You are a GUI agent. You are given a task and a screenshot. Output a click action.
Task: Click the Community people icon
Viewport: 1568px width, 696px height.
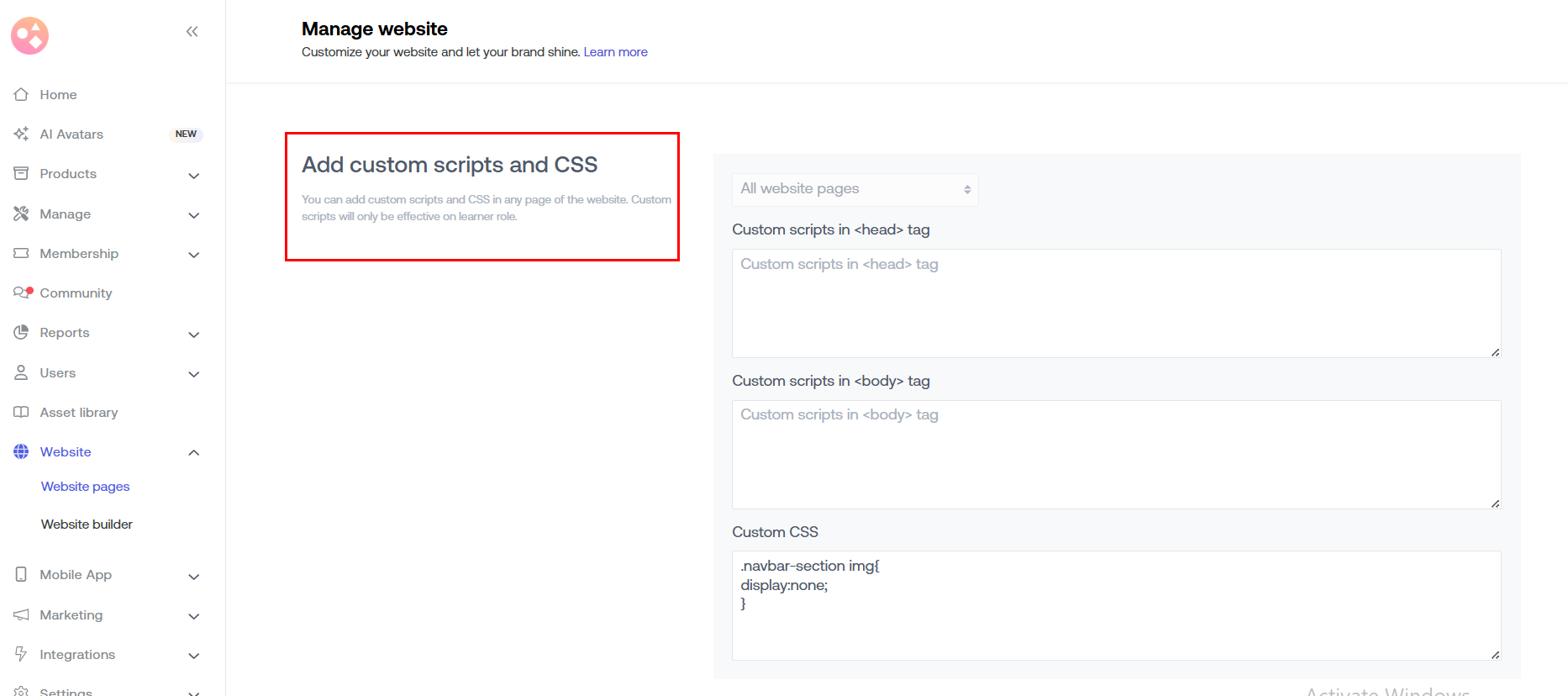[22, 293]
